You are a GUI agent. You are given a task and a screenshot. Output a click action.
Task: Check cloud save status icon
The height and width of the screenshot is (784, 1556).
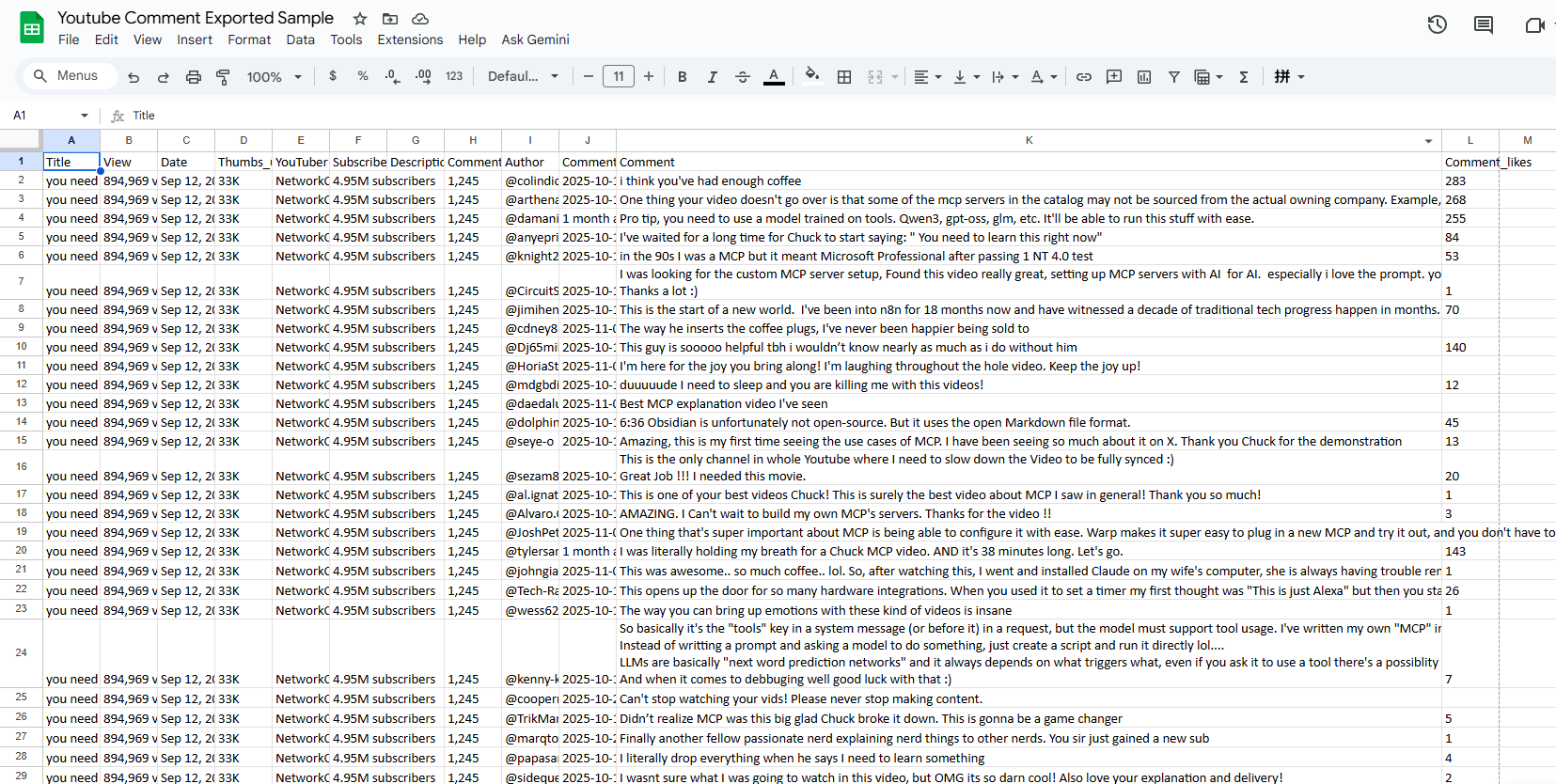point(420,19)
